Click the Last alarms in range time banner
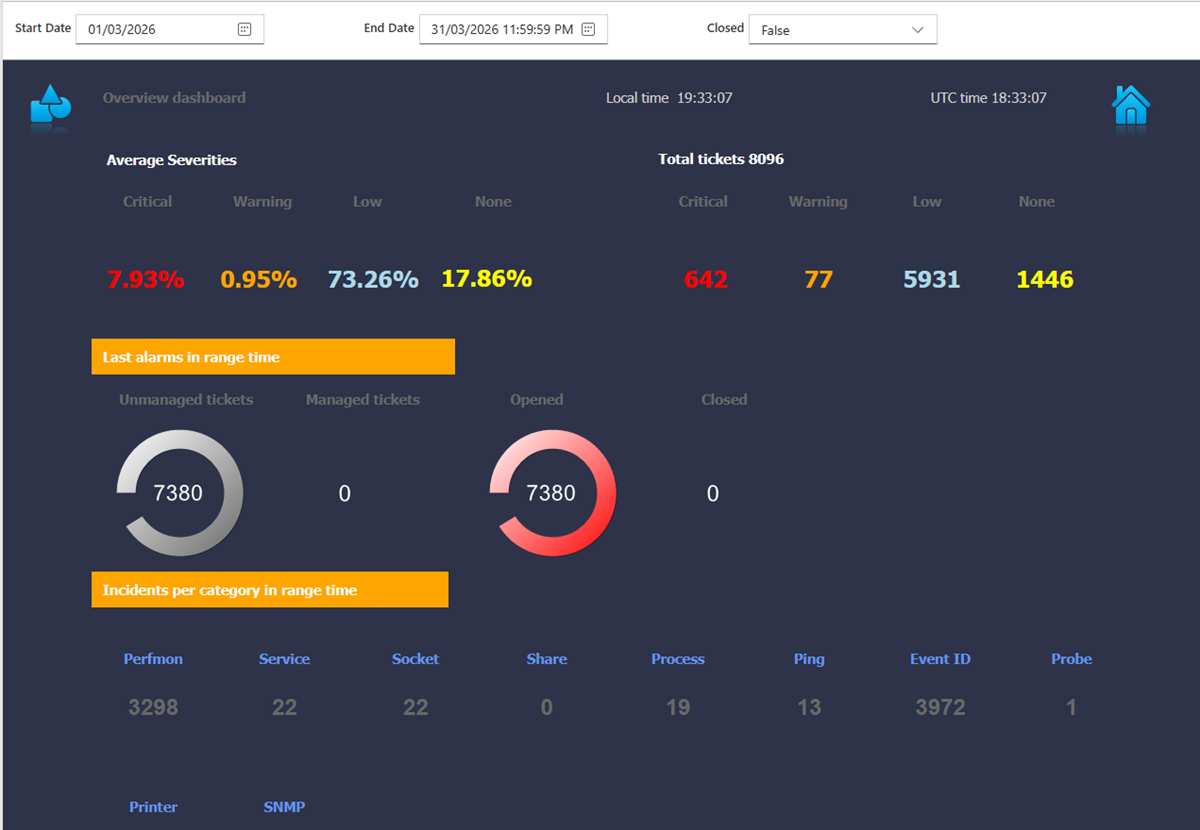The height and width of the screenshot is (830, 1200). point(273,357)
